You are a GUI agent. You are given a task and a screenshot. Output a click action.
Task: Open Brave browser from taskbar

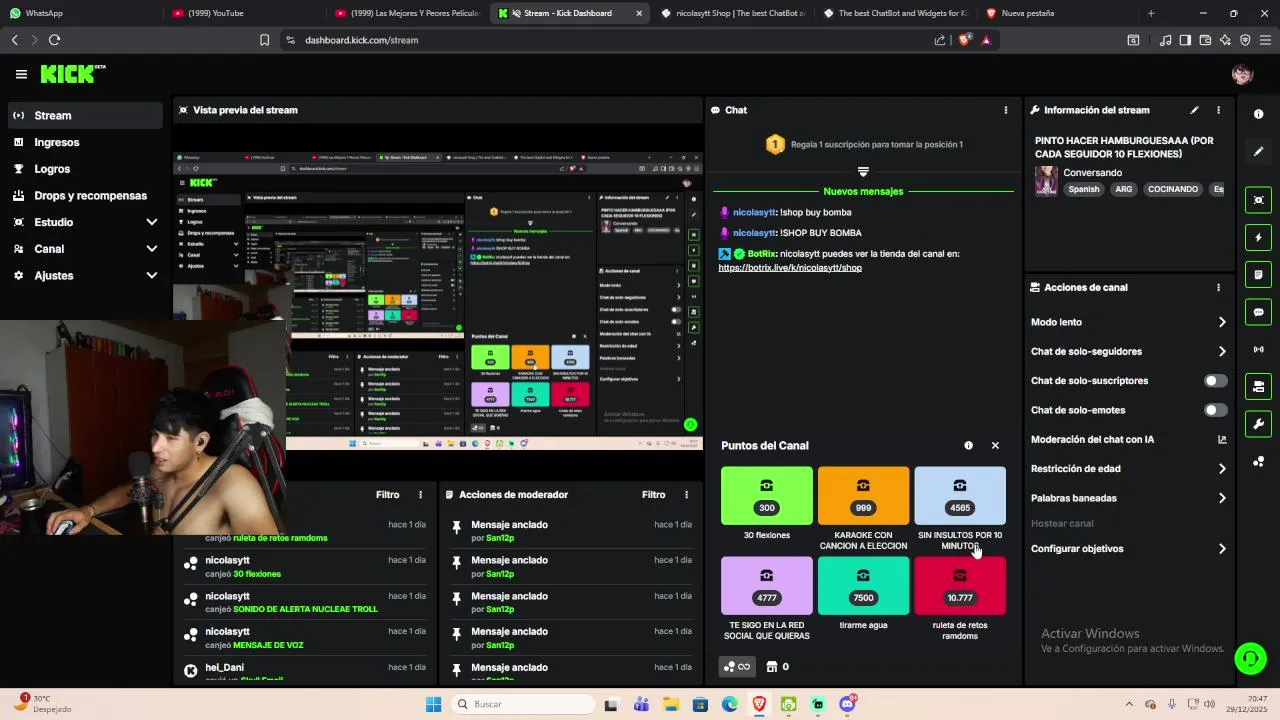coord(759,704)
